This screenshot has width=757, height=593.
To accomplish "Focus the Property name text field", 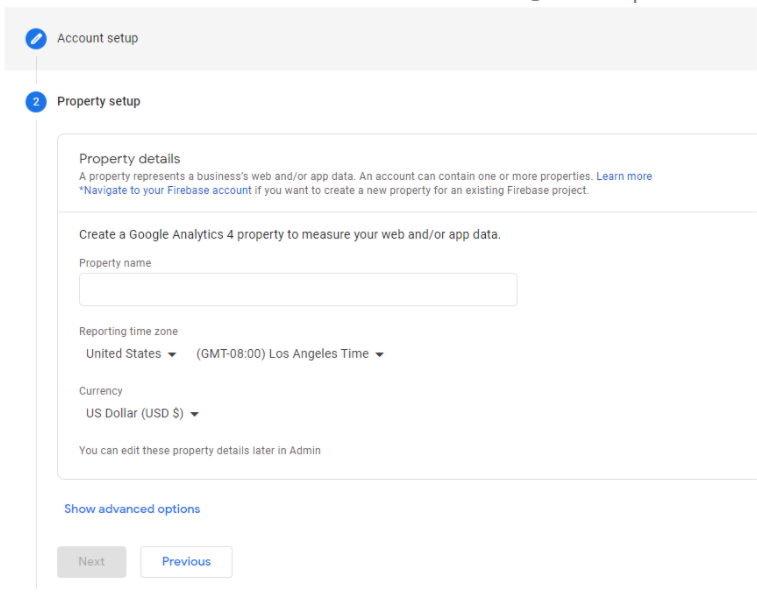I will 298,290.
